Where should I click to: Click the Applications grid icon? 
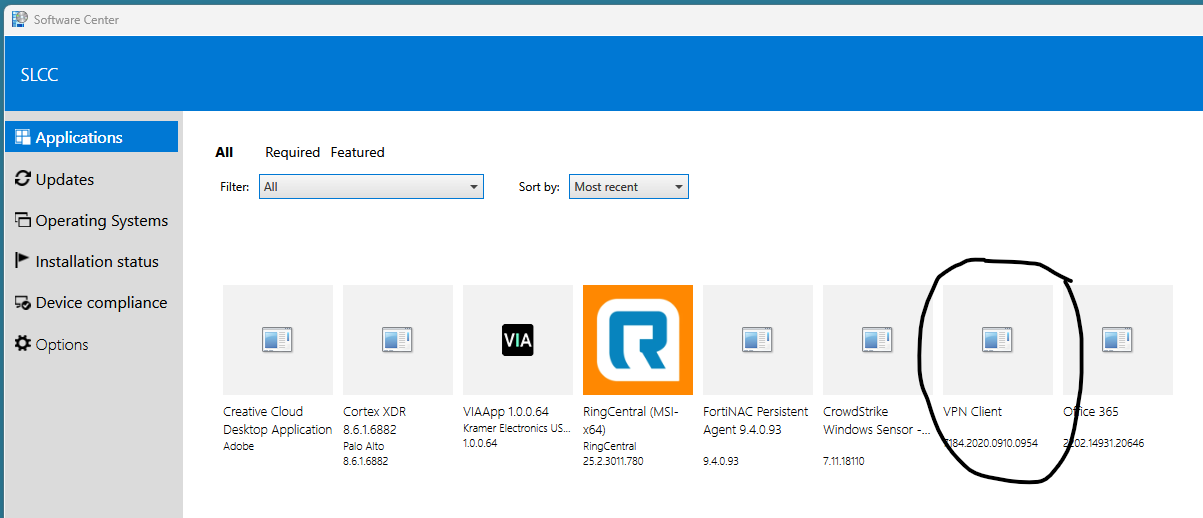[23, 137]
